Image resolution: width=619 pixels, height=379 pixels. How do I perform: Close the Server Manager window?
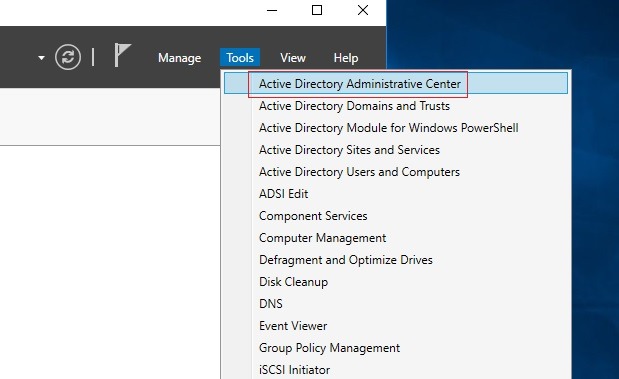[363, 10]
